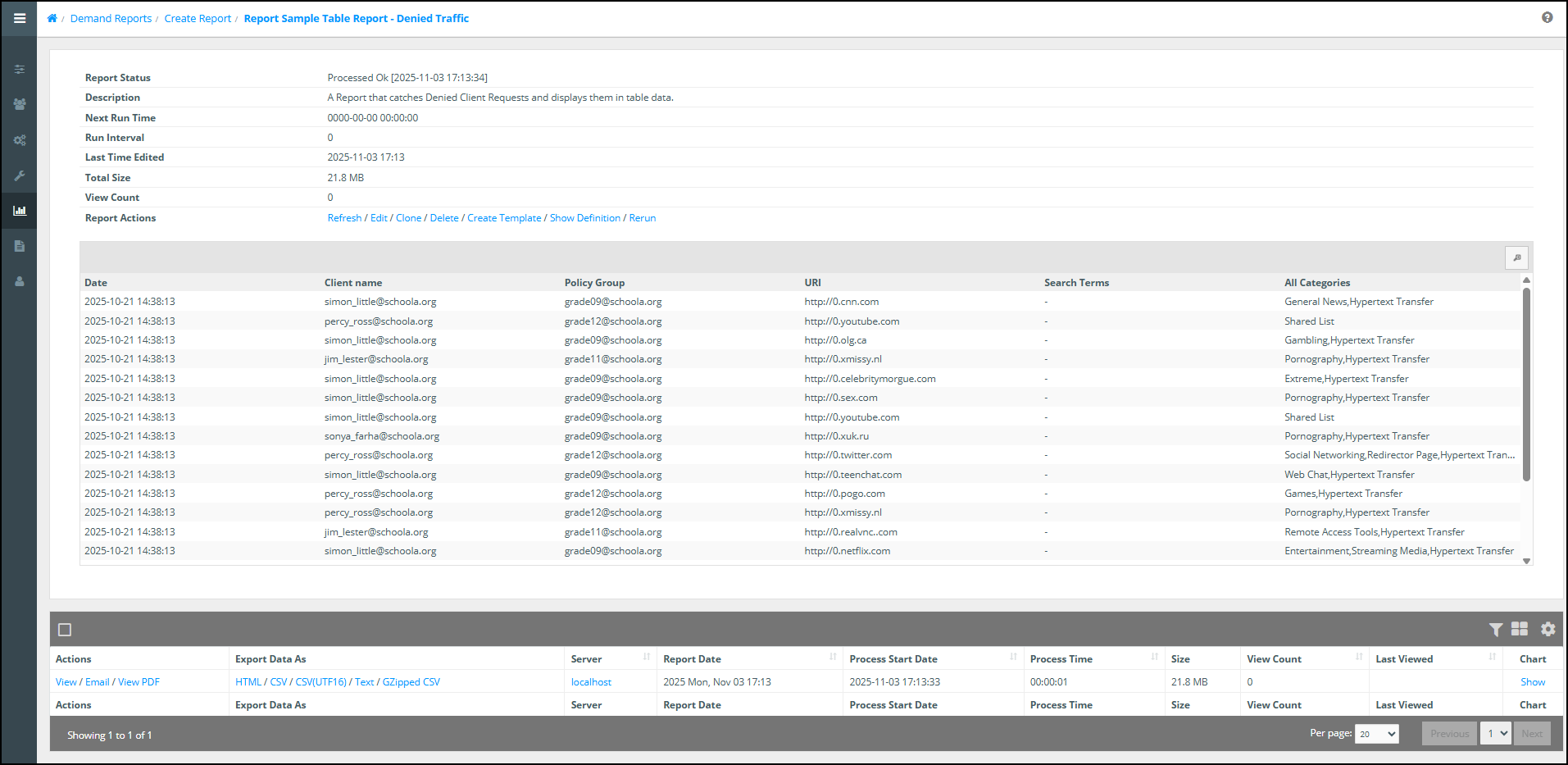Click the Show chart link
Image resolution: width=1568 pixels, height=765 pixels.
click(x=1533, y=682)
